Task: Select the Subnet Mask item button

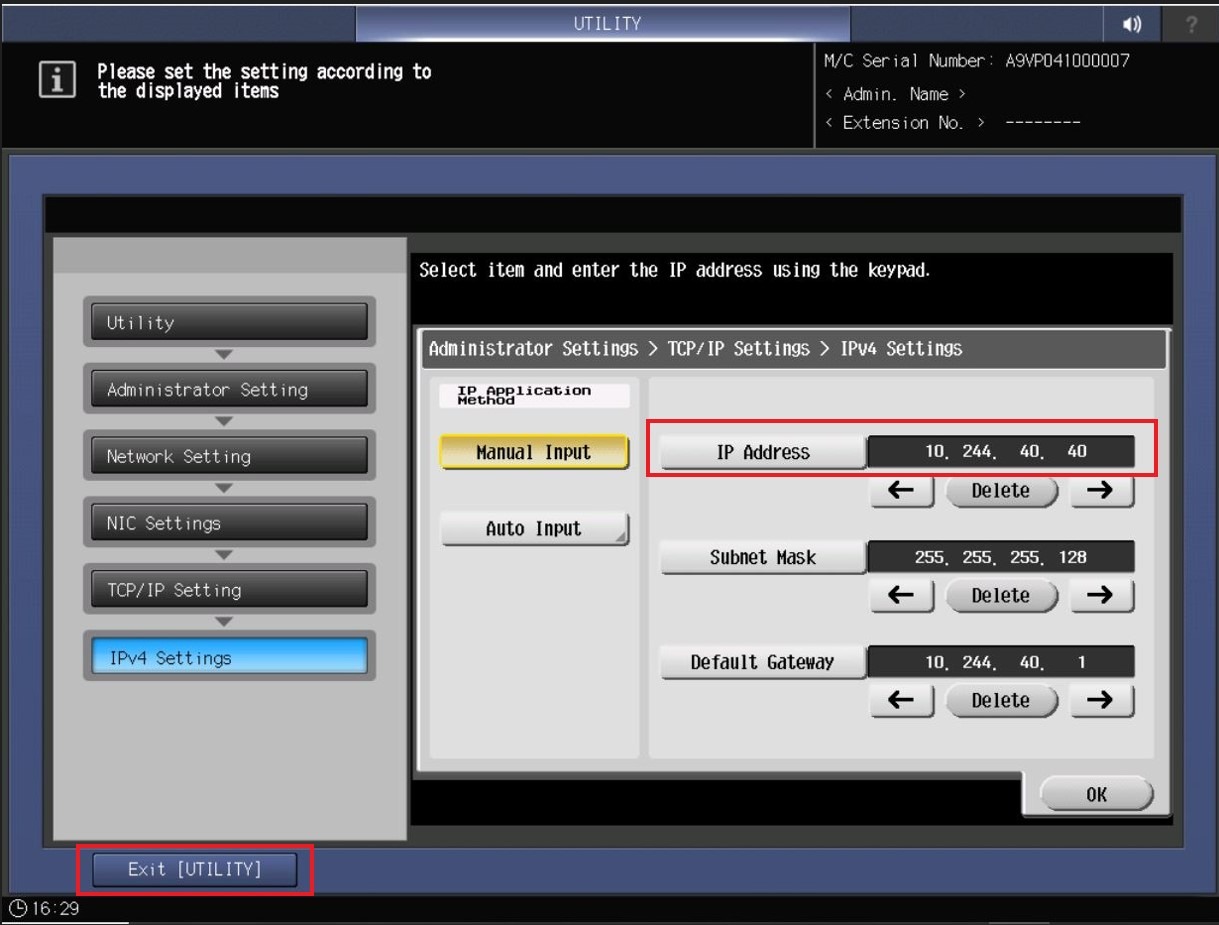Action: (x=762, y=557)
